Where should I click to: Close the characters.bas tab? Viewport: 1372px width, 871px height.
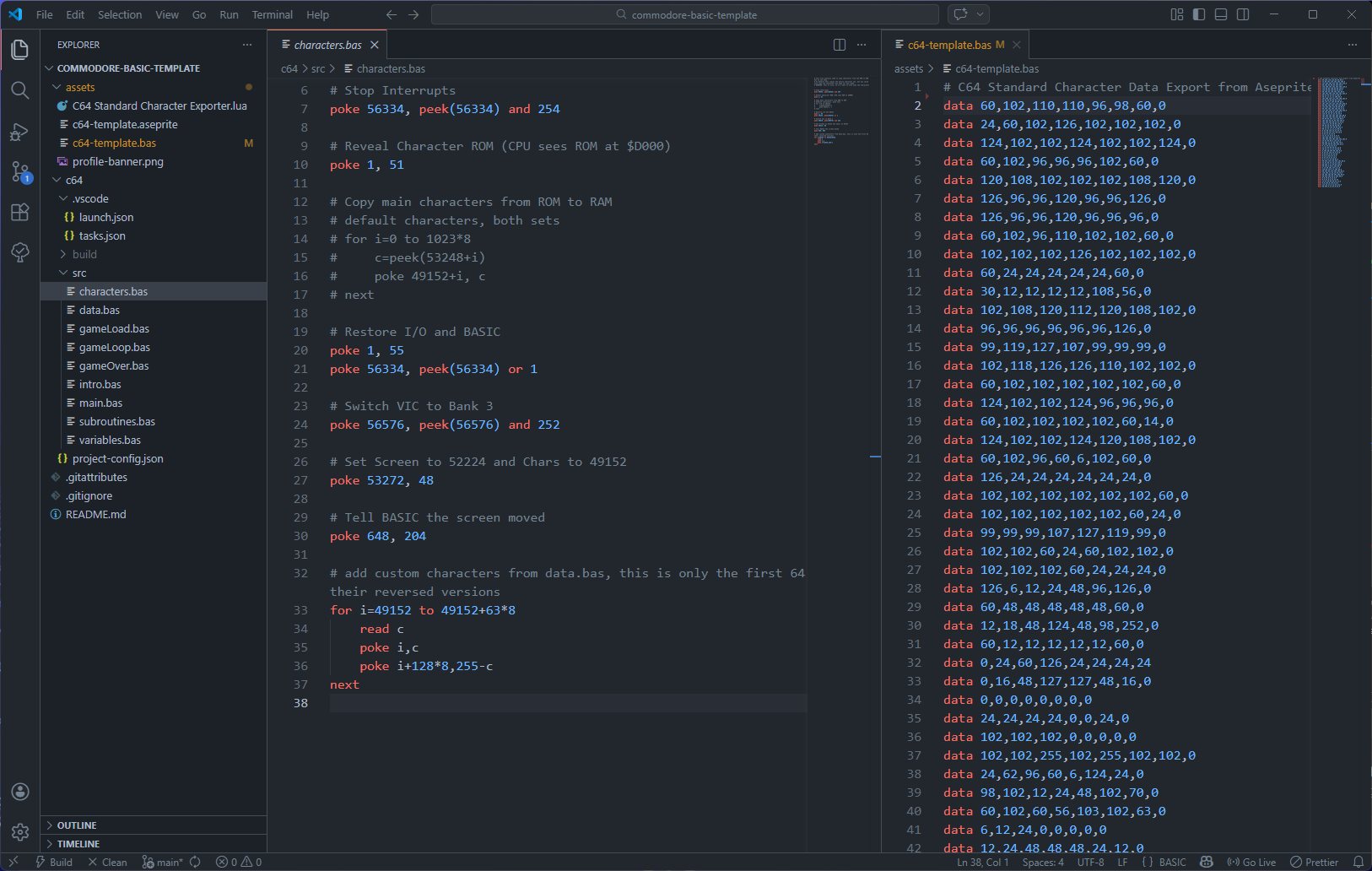pos(375,45)
